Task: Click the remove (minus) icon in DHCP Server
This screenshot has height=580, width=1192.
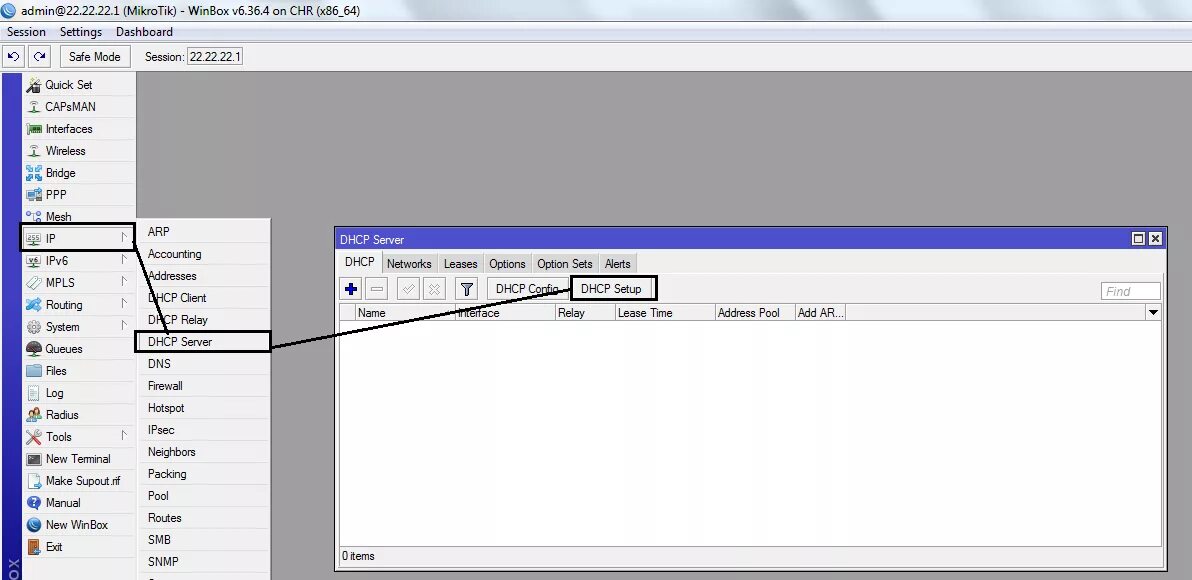Action: (x=377, y=289)
